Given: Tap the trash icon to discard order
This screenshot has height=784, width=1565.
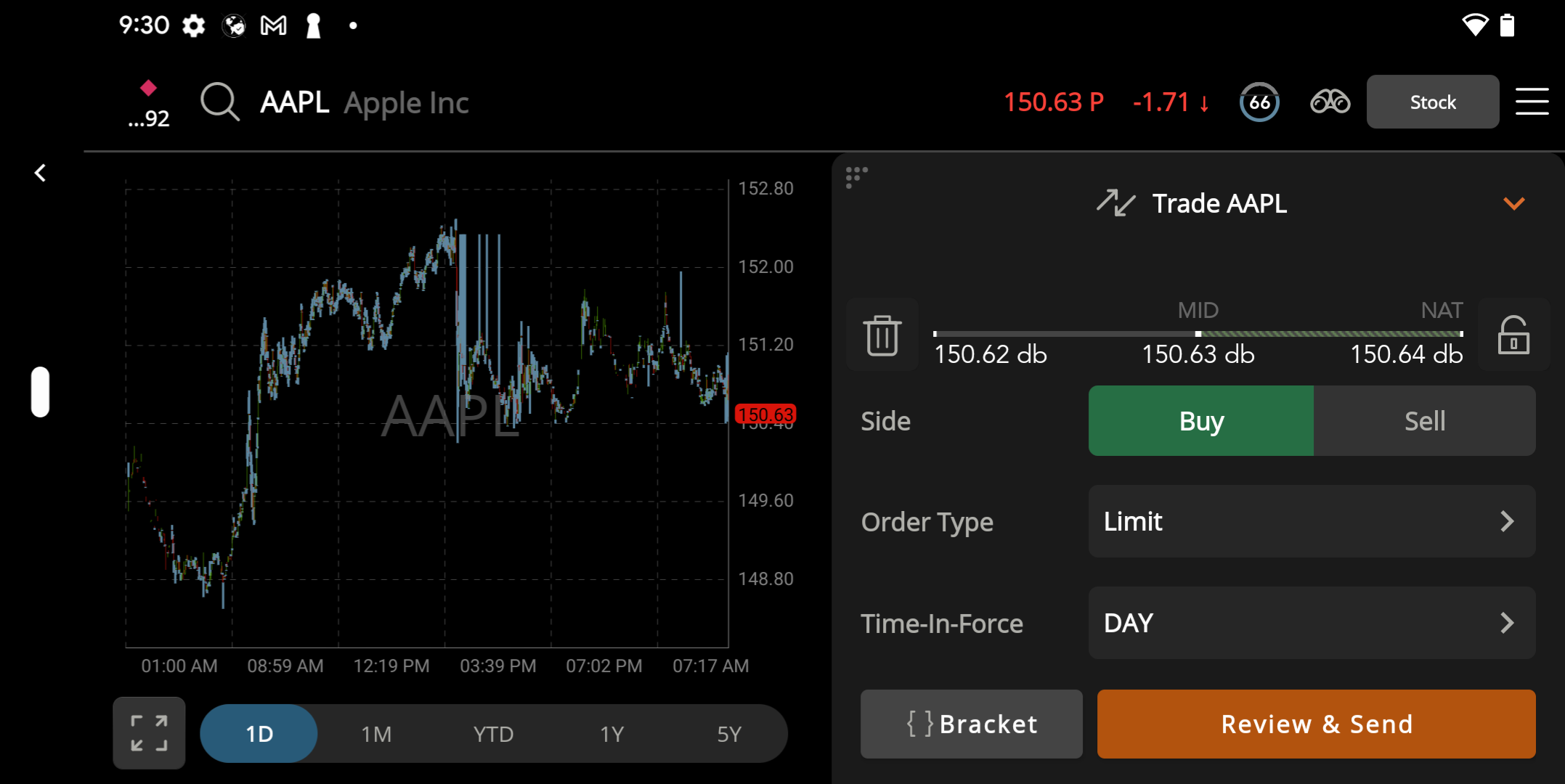Looking at the screenshot, I should 882,335.
